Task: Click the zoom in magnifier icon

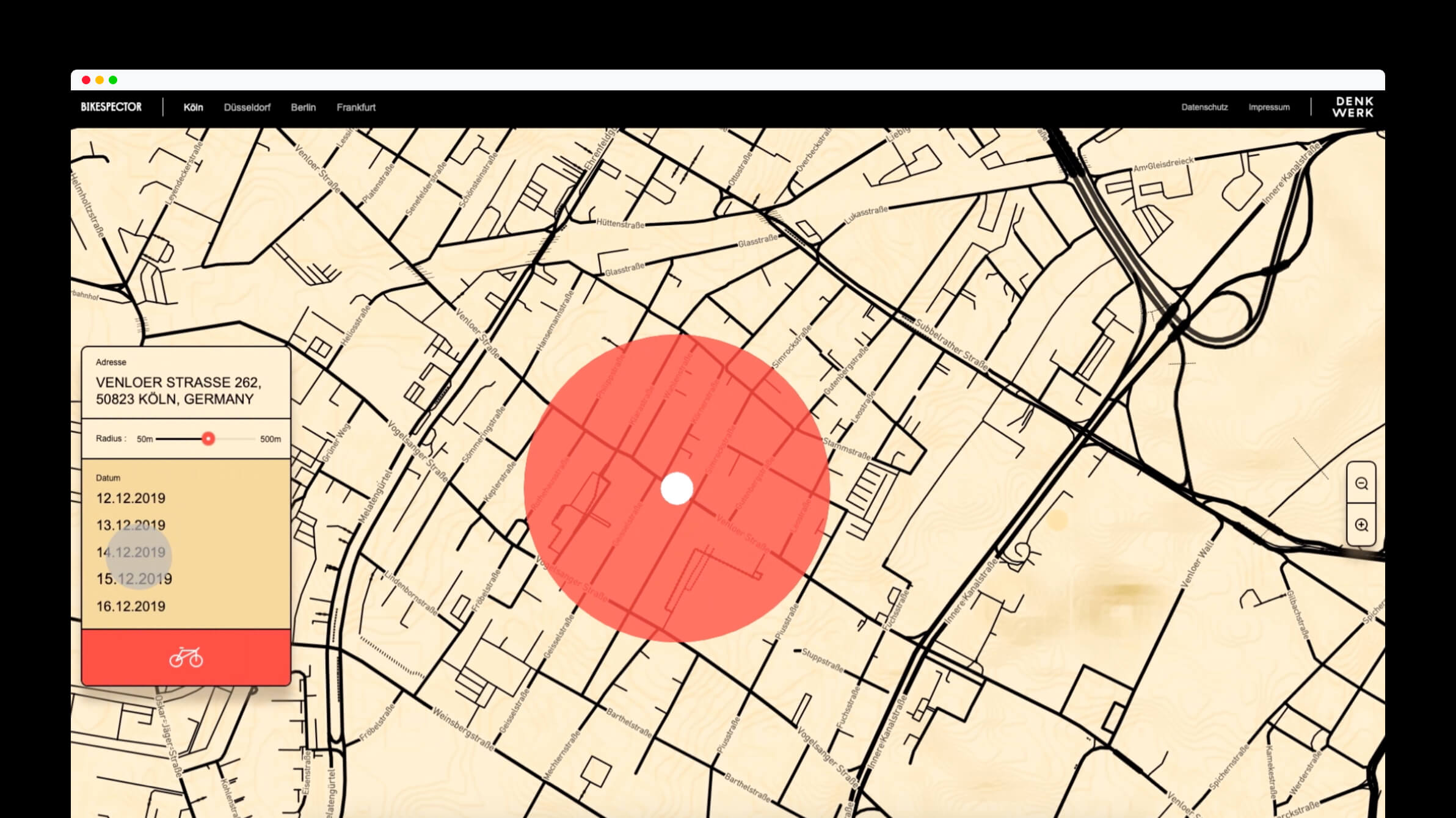Action: click(x=1361, y=525)
